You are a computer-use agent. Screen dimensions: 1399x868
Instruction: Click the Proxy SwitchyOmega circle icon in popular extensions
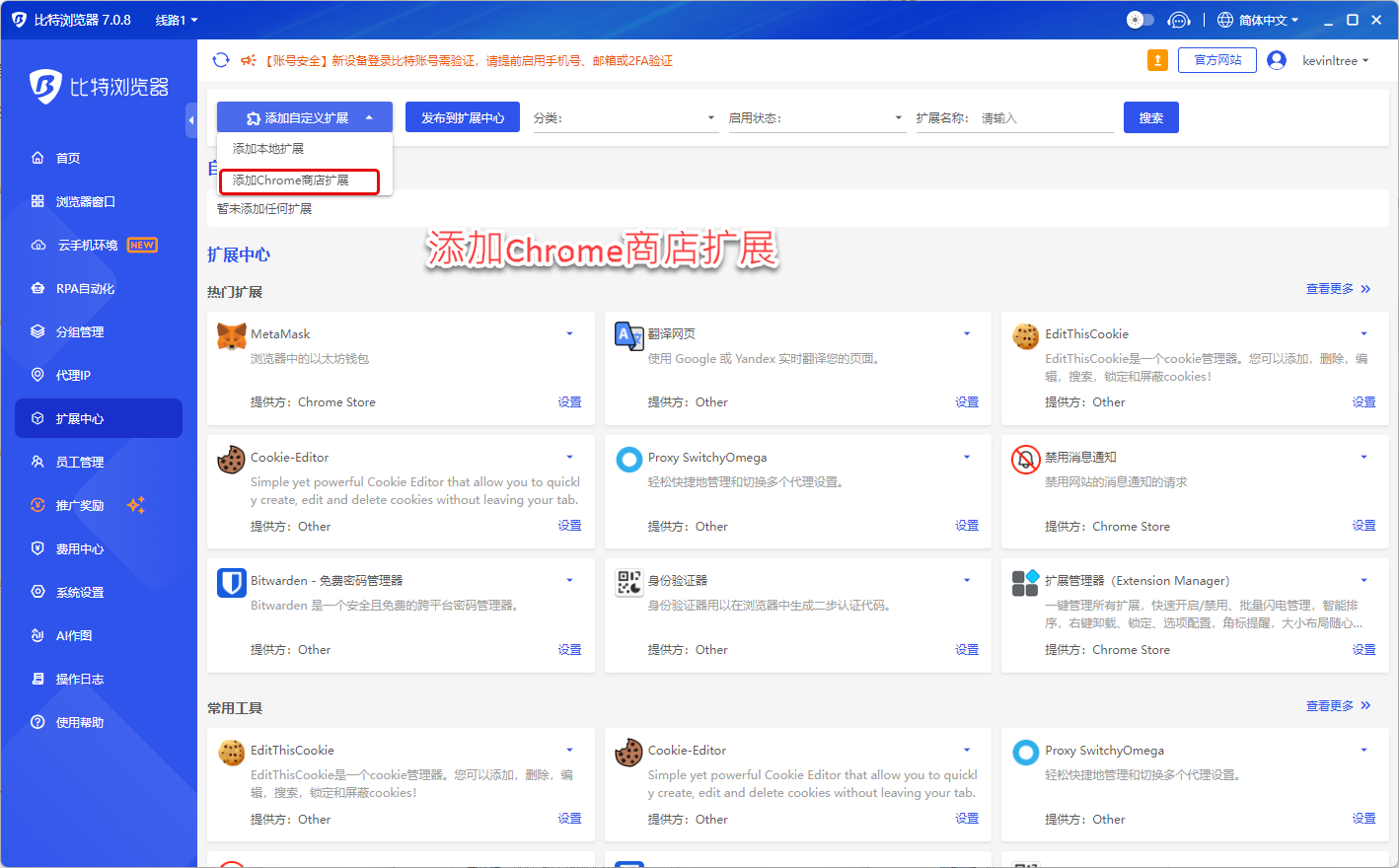click(628, 460)
